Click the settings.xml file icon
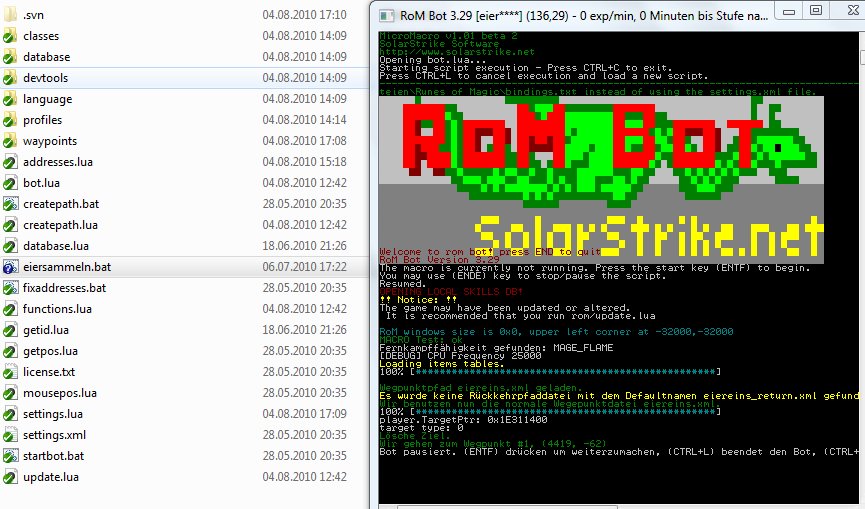This screenshot has height=509, width=865. pos(10,435)
